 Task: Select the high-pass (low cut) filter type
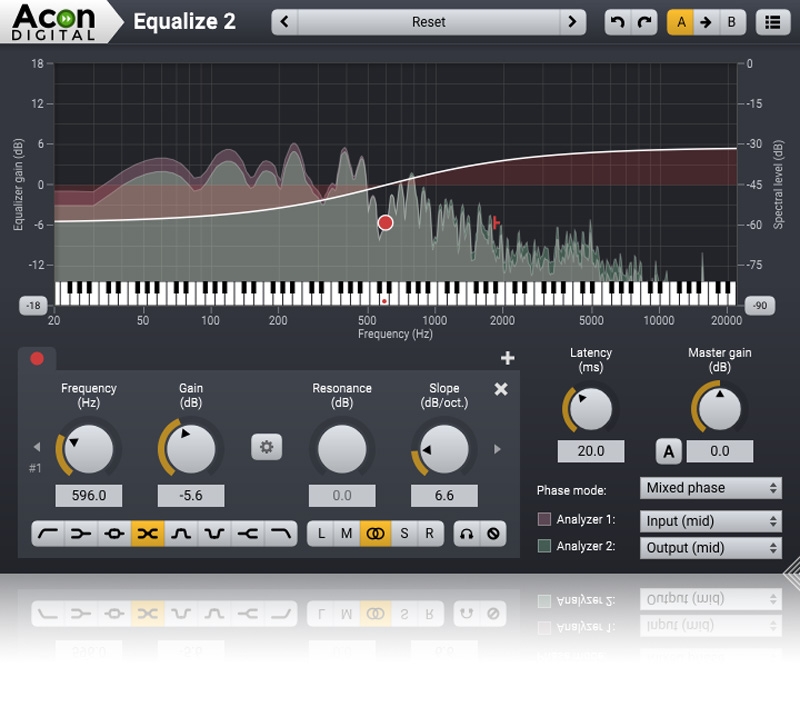click(48, 534)
